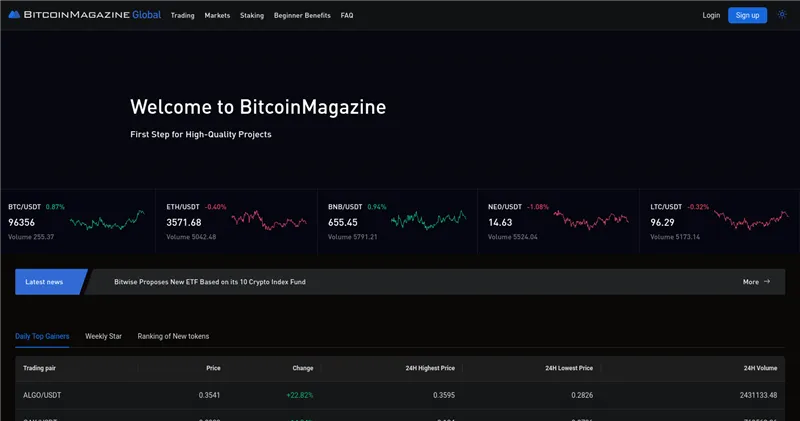Open Beginner Benefits page

[x=302, y=15]
